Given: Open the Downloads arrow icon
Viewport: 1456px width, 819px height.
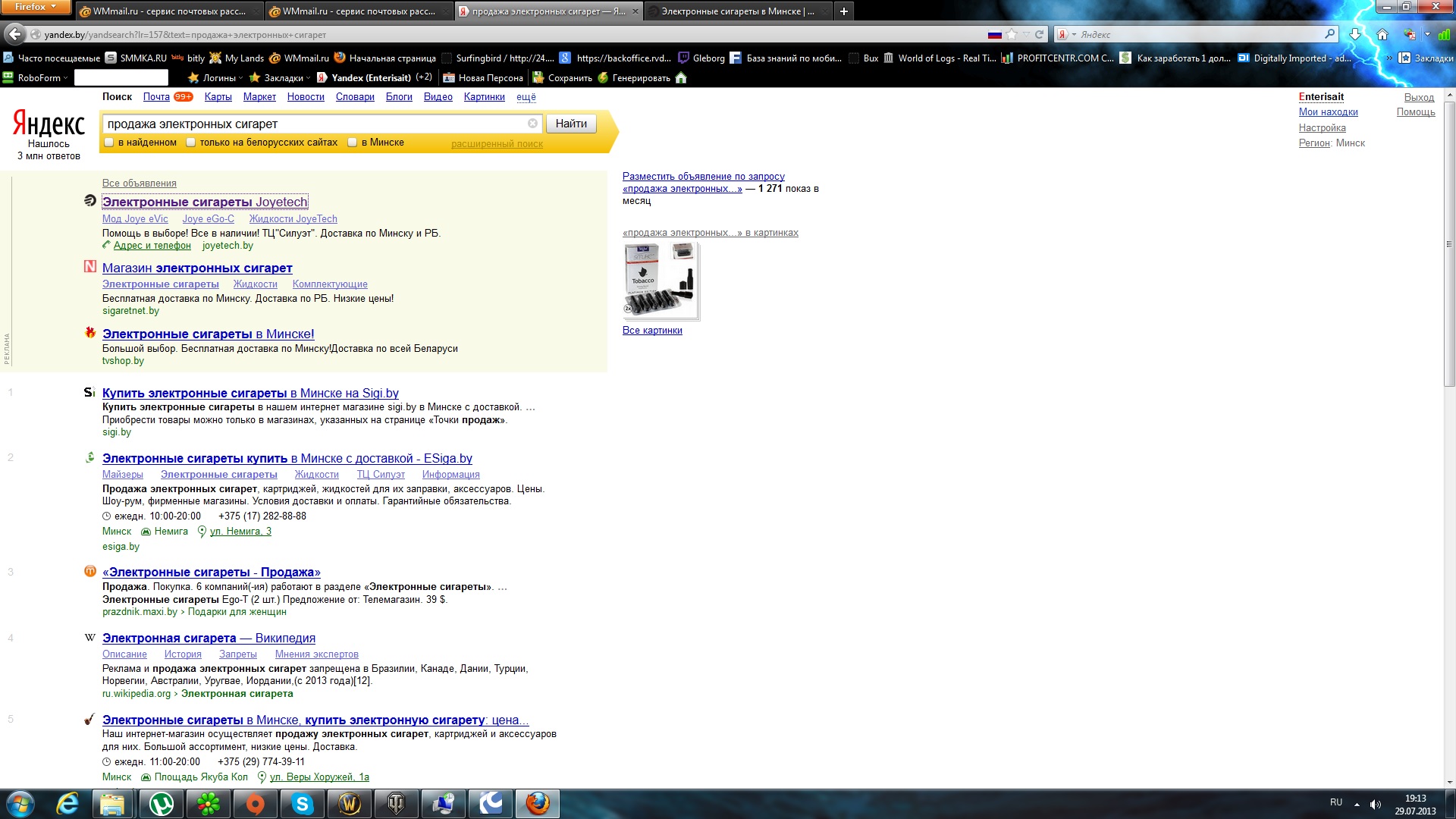Looking at the screenshot, I should (x=1354, y=34).
